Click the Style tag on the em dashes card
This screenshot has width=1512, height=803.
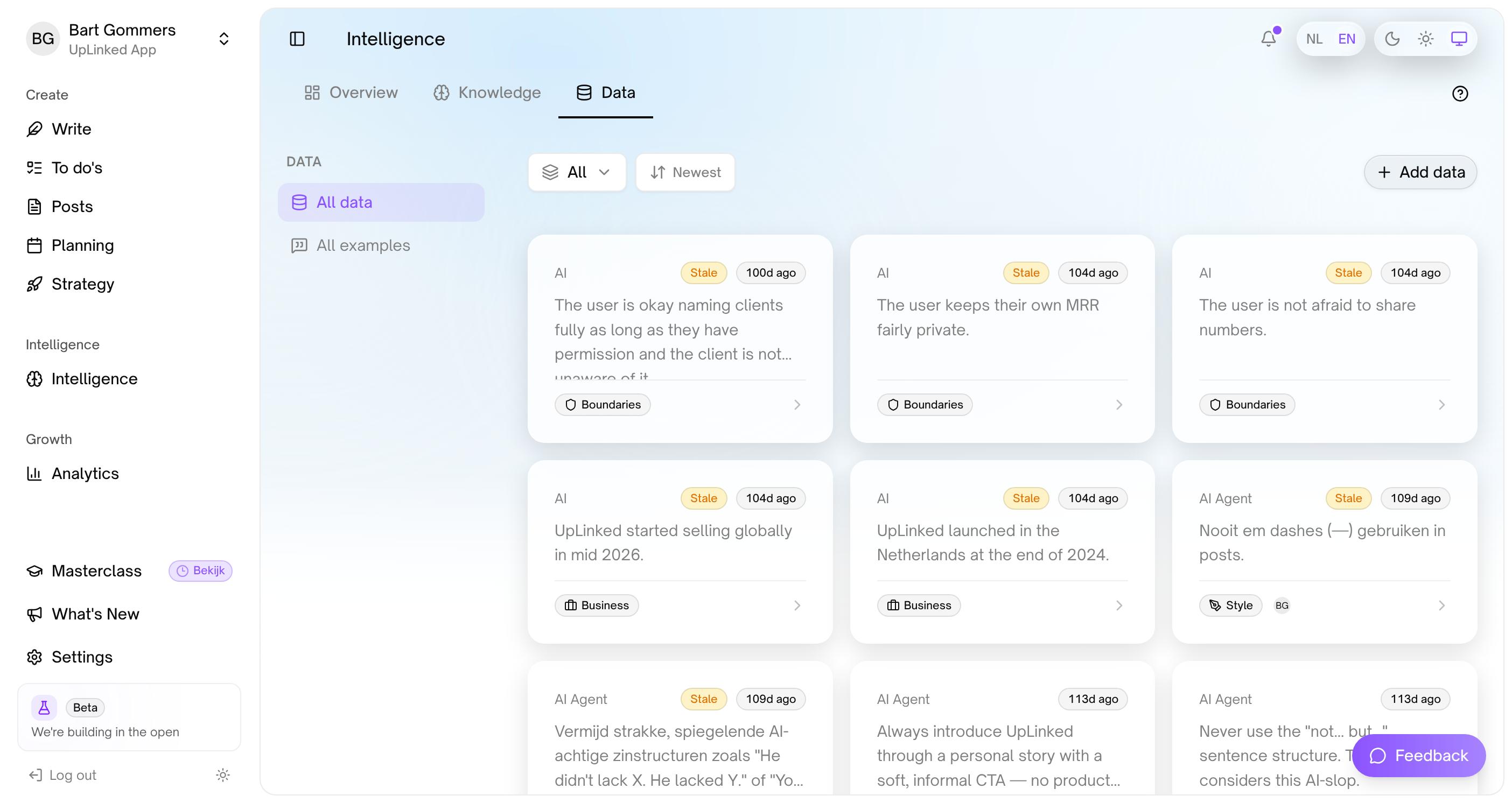tap(1231, 605)
